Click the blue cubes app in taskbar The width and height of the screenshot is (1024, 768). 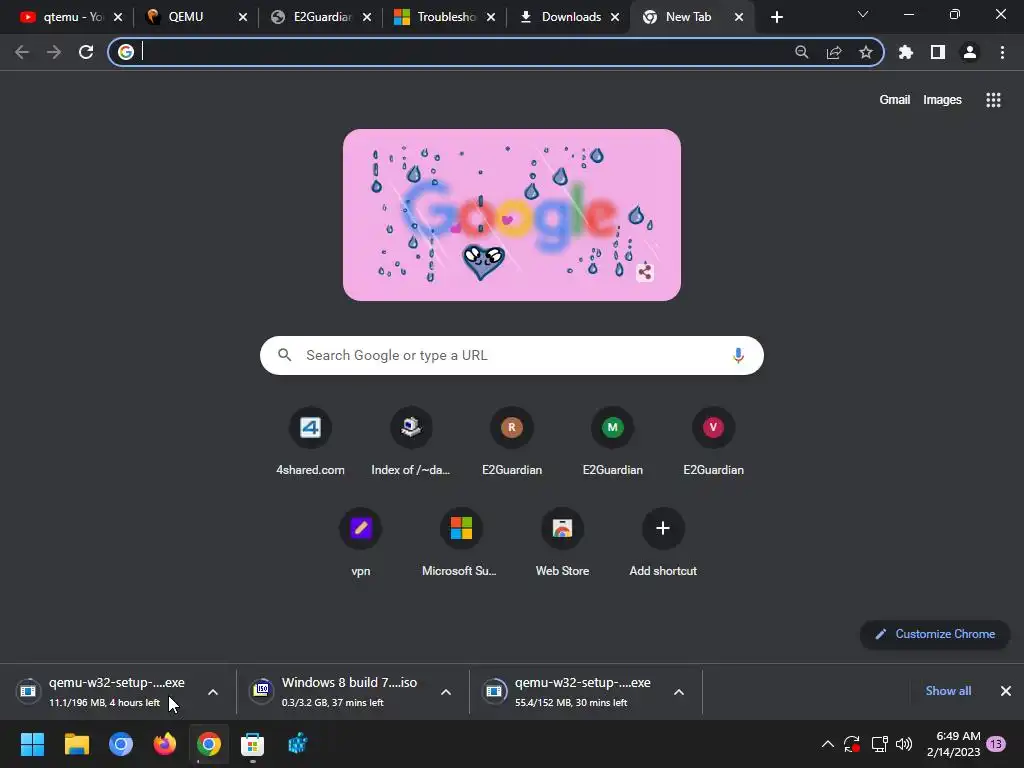coord(298,744)
